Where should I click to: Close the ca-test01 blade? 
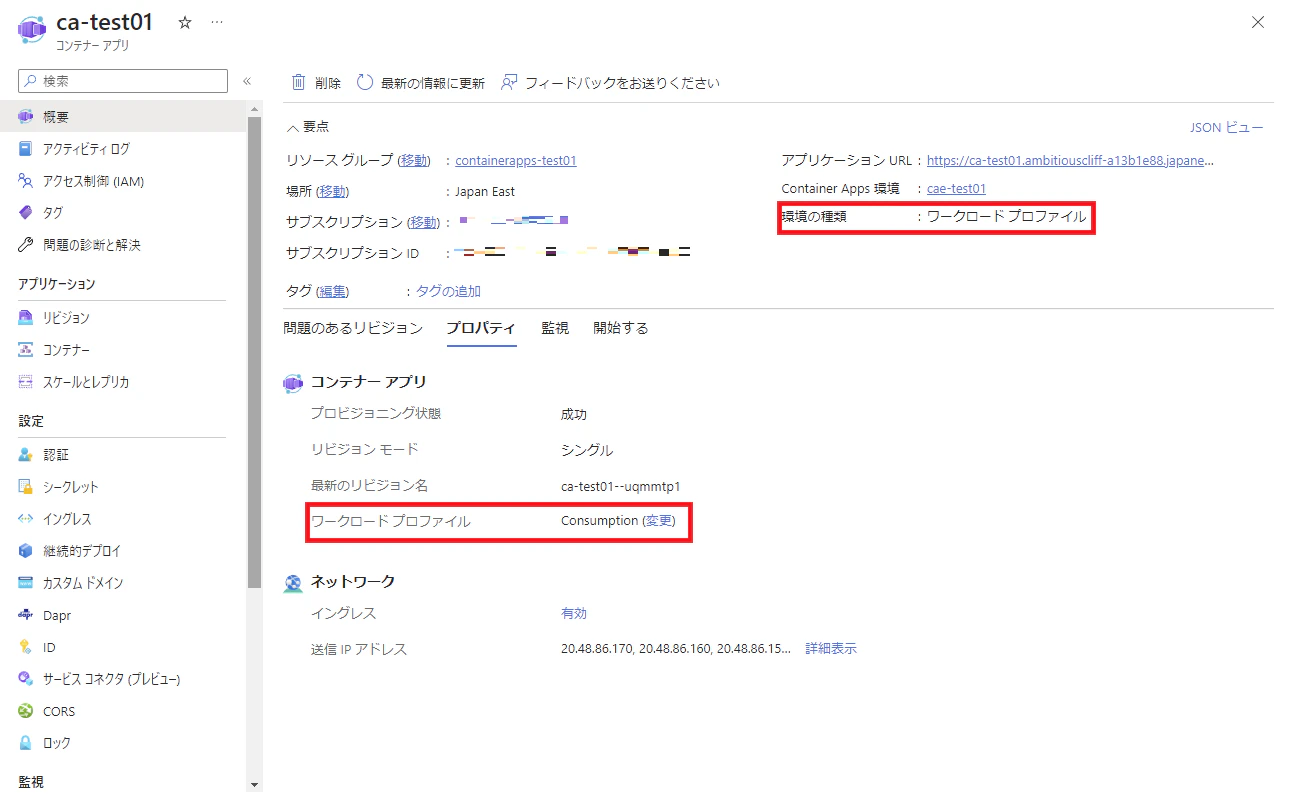[1258, 23]
